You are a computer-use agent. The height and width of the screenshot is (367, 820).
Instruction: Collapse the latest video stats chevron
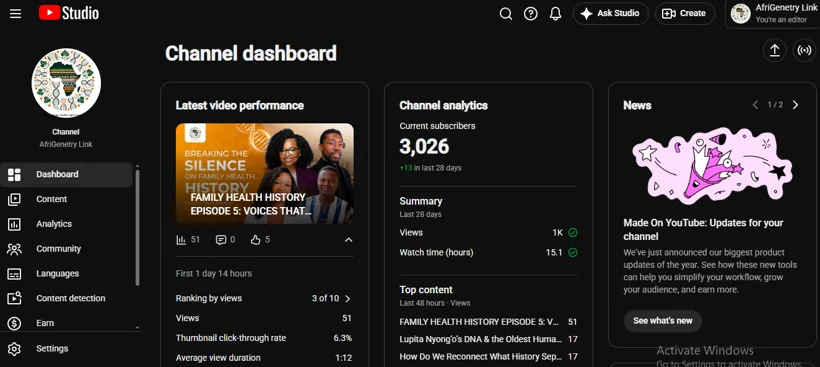point(348,240)
